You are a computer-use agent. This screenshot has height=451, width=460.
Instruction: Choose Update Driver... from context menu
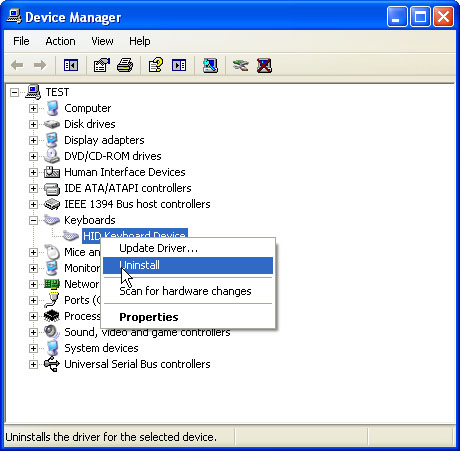pyautogui.click(x=188, y=248)
